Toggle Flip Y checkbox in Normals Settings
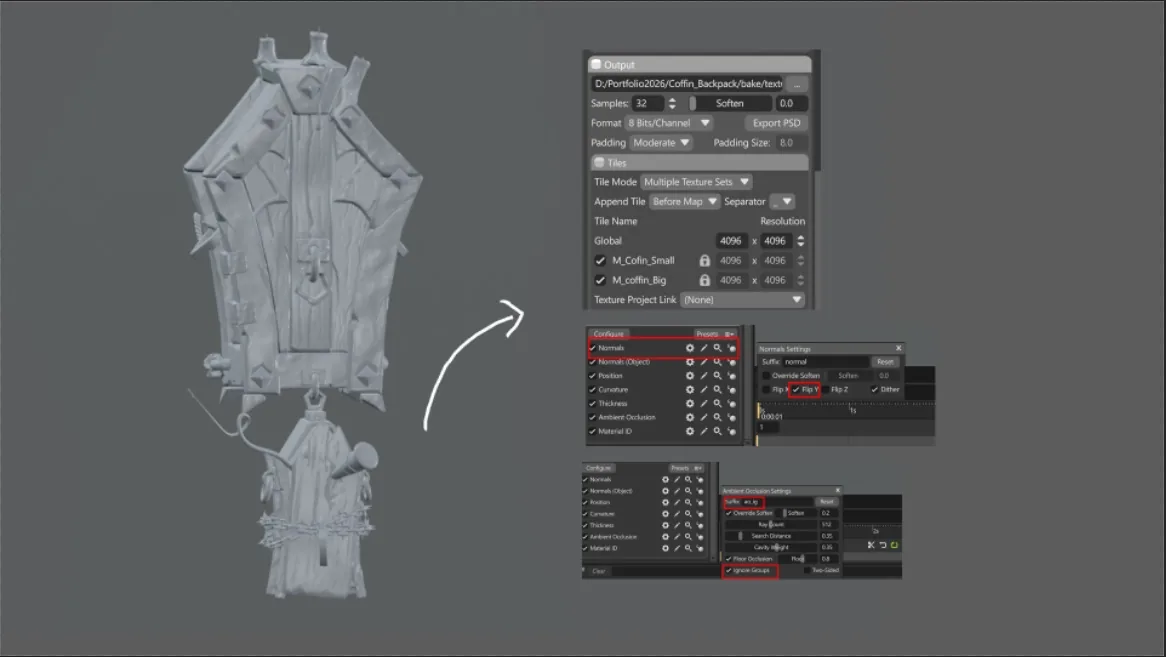This screenshot has height=657, width=1166. pos(796,389)
